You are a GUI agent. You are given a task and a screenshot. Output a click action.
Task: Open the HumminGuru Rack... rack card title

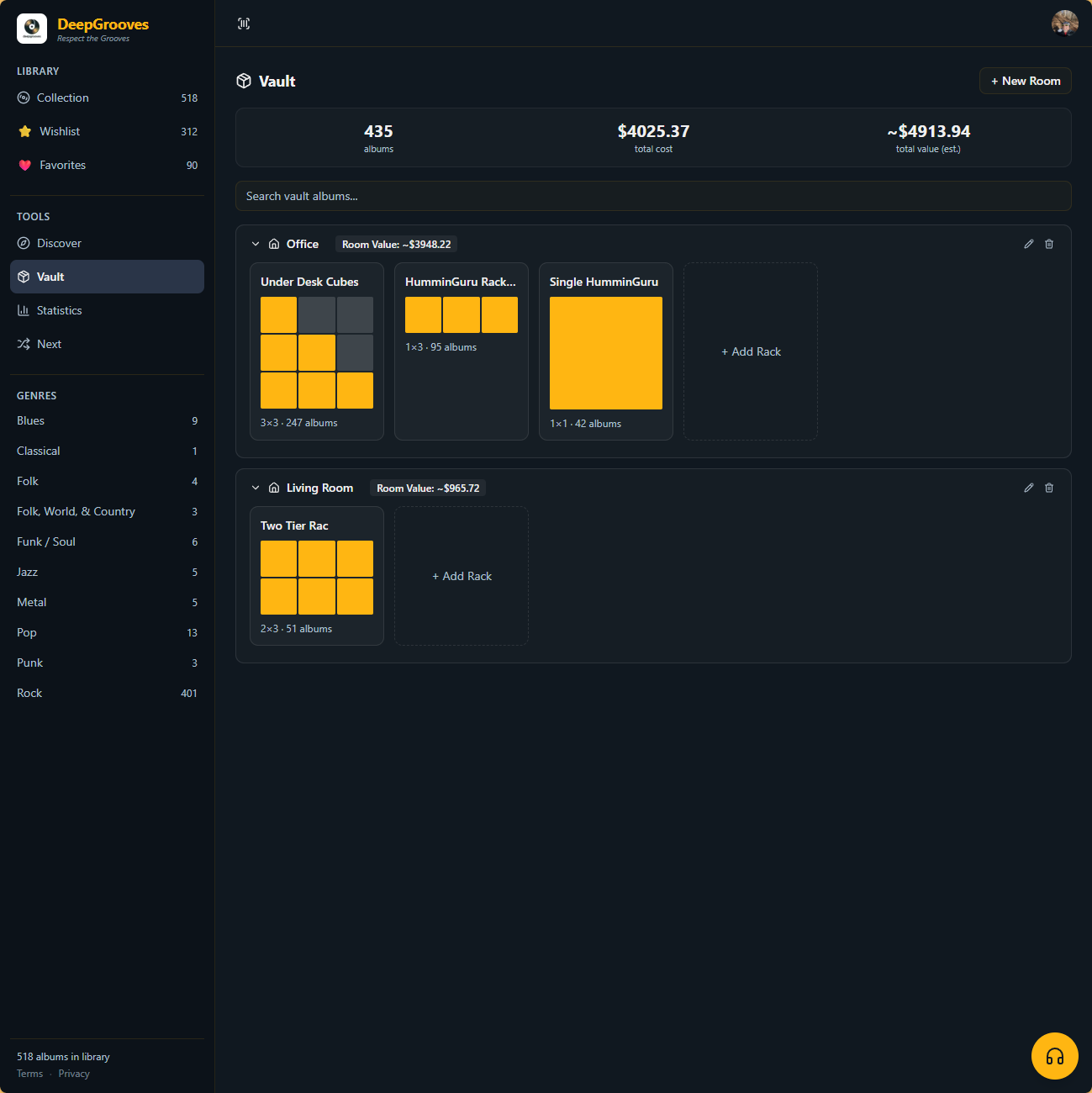[x=461, y=282]
